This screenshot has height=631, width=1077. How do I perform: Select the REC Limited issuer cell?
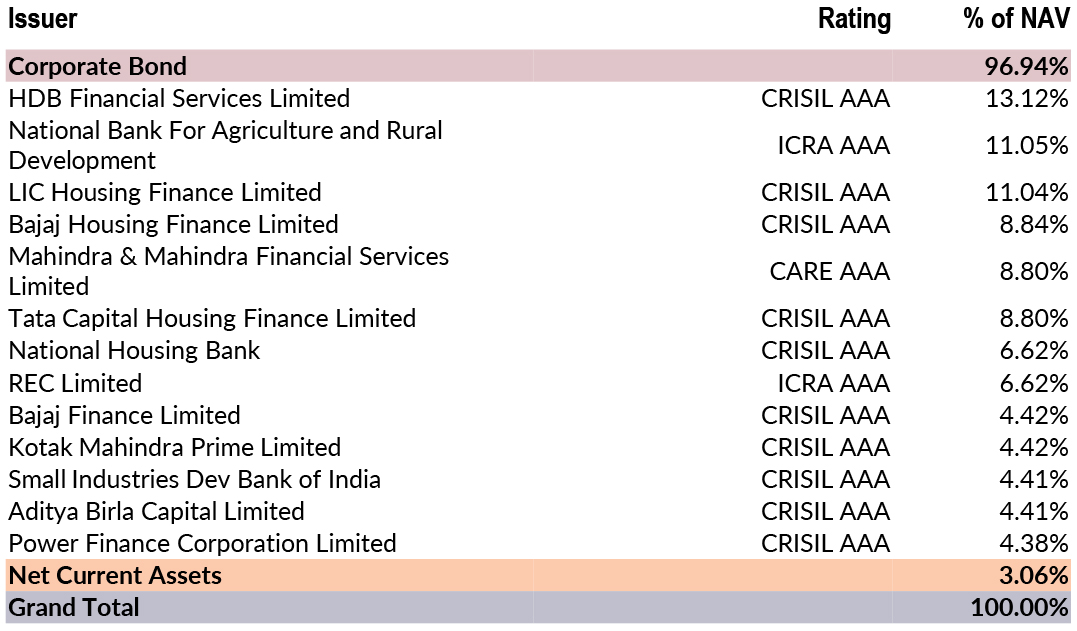click(75, 383)
